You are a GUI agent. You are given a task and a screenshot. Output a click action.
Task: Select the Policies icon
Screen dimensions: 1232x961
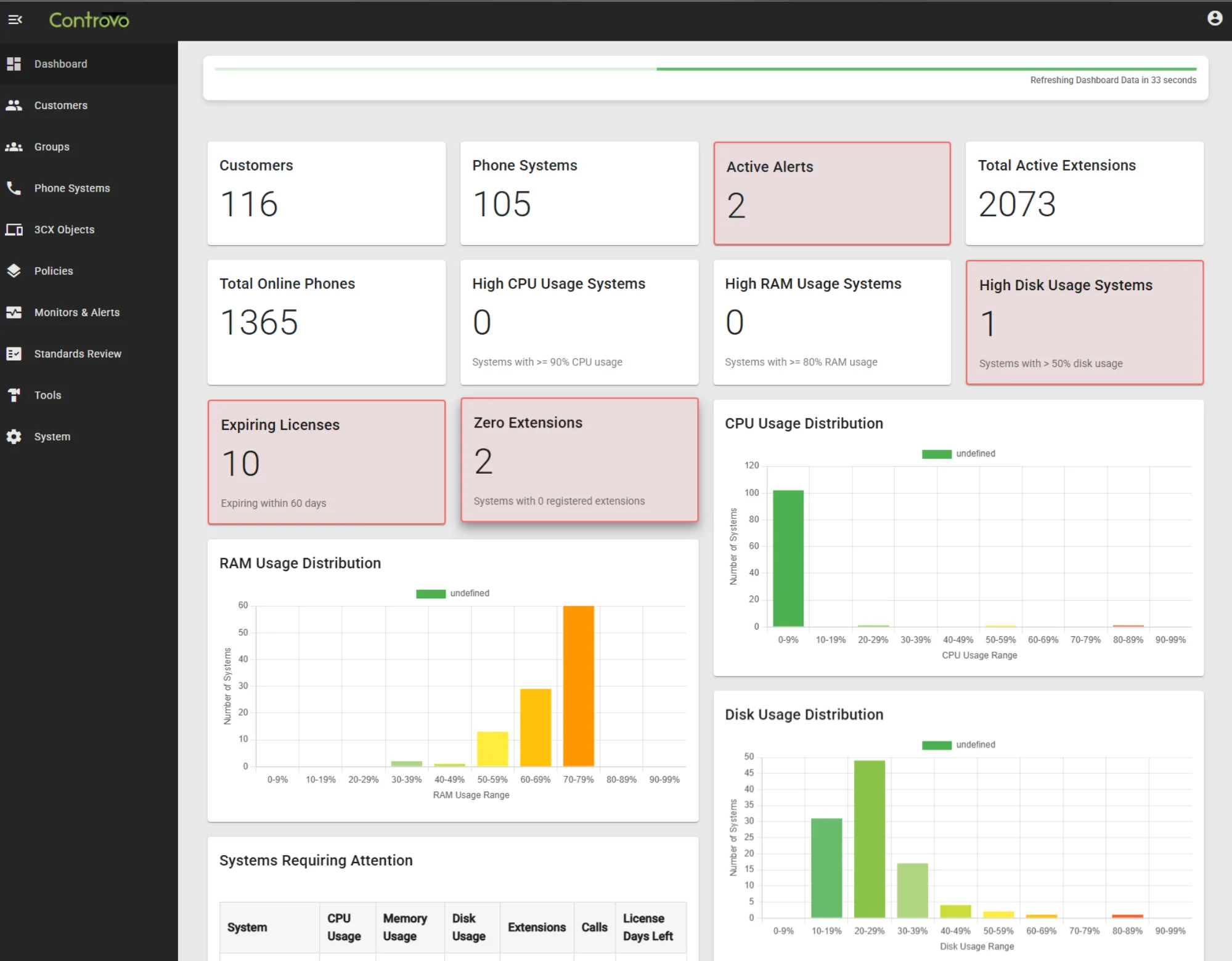[x=14, y=270]
